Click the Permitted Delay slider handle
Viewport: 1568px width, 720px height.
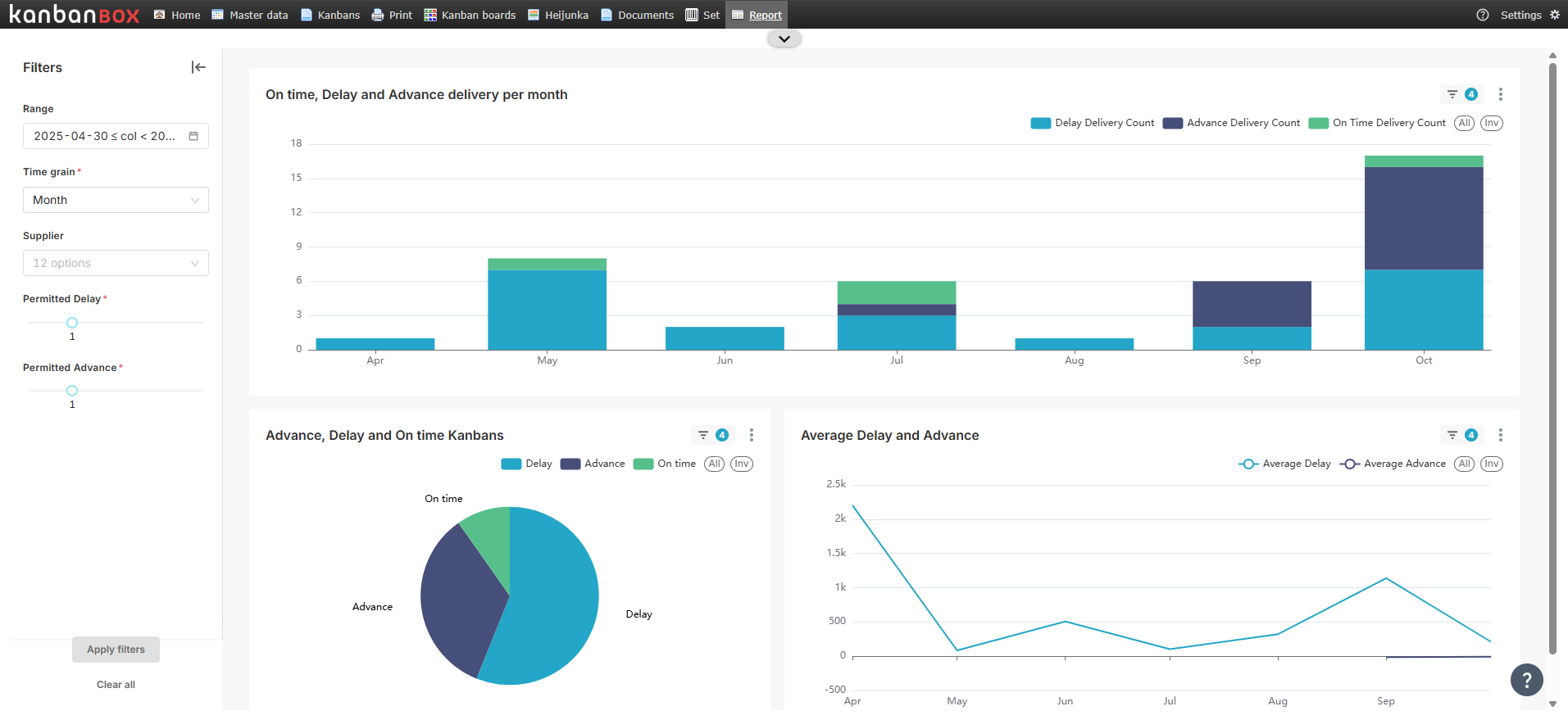click(72, 323)
